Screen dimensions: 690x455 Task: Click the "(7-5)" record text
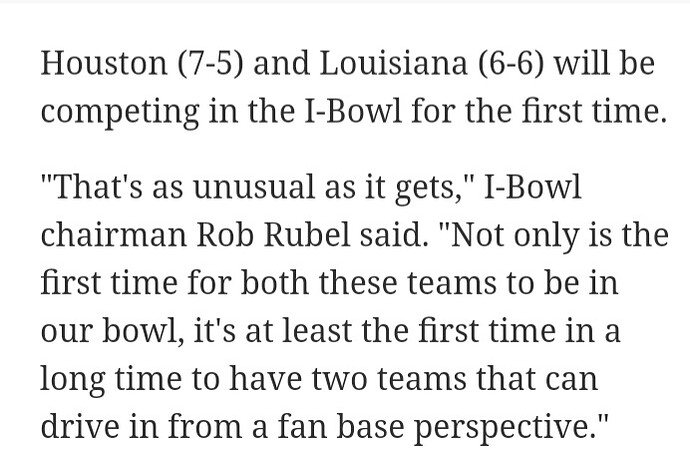click(210, 63)
